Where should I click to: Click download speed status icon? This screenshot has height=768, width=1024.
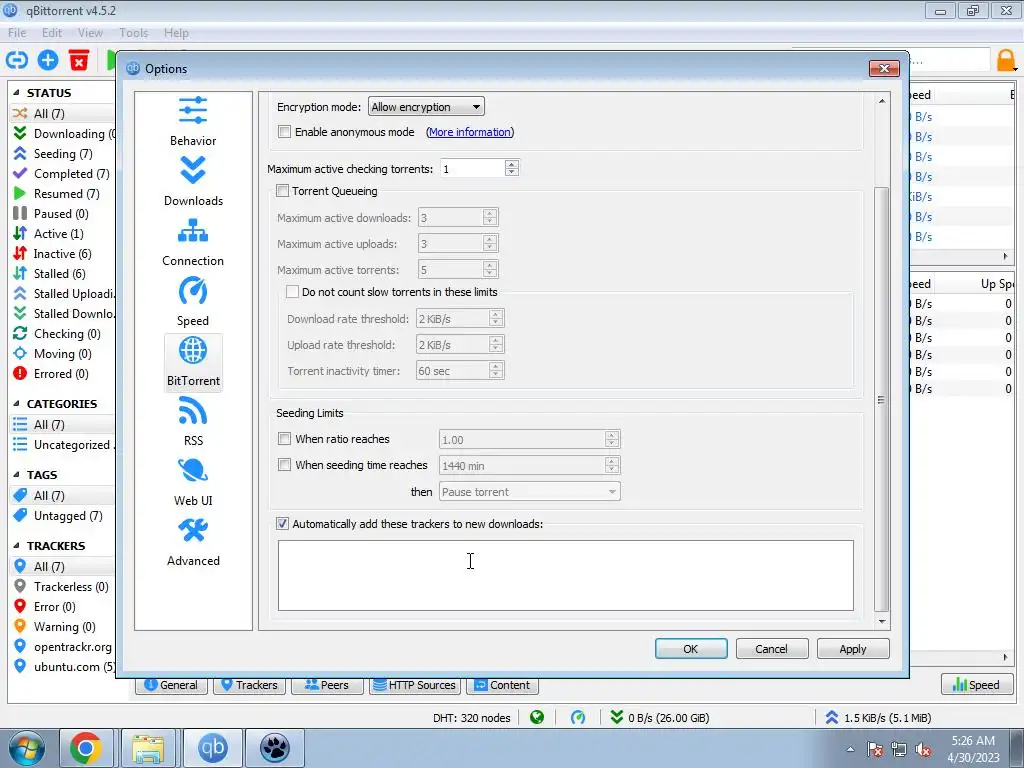point(616,718)
